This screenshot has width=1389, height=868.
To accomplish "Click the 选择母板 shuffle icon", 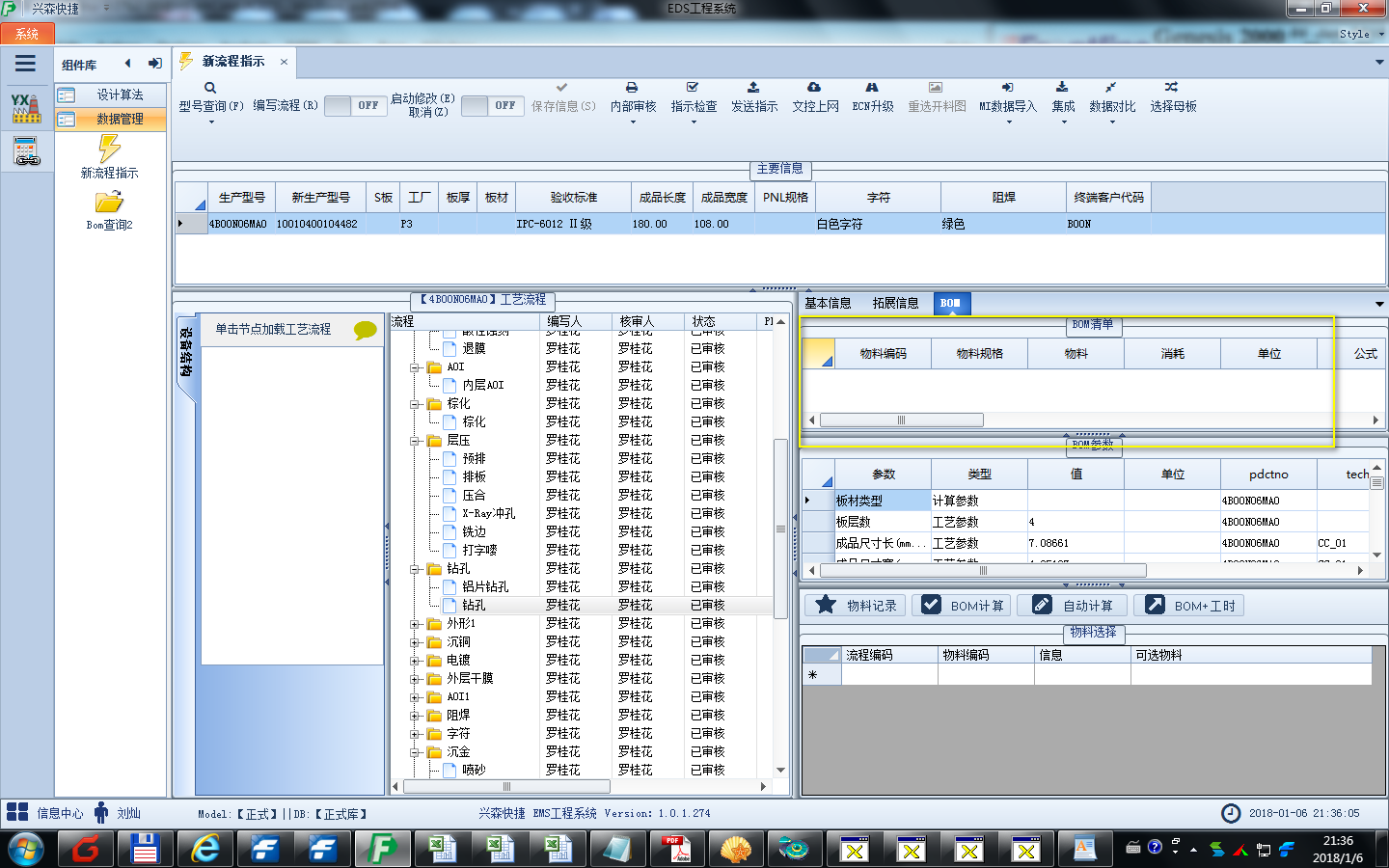I will 1171,87.
